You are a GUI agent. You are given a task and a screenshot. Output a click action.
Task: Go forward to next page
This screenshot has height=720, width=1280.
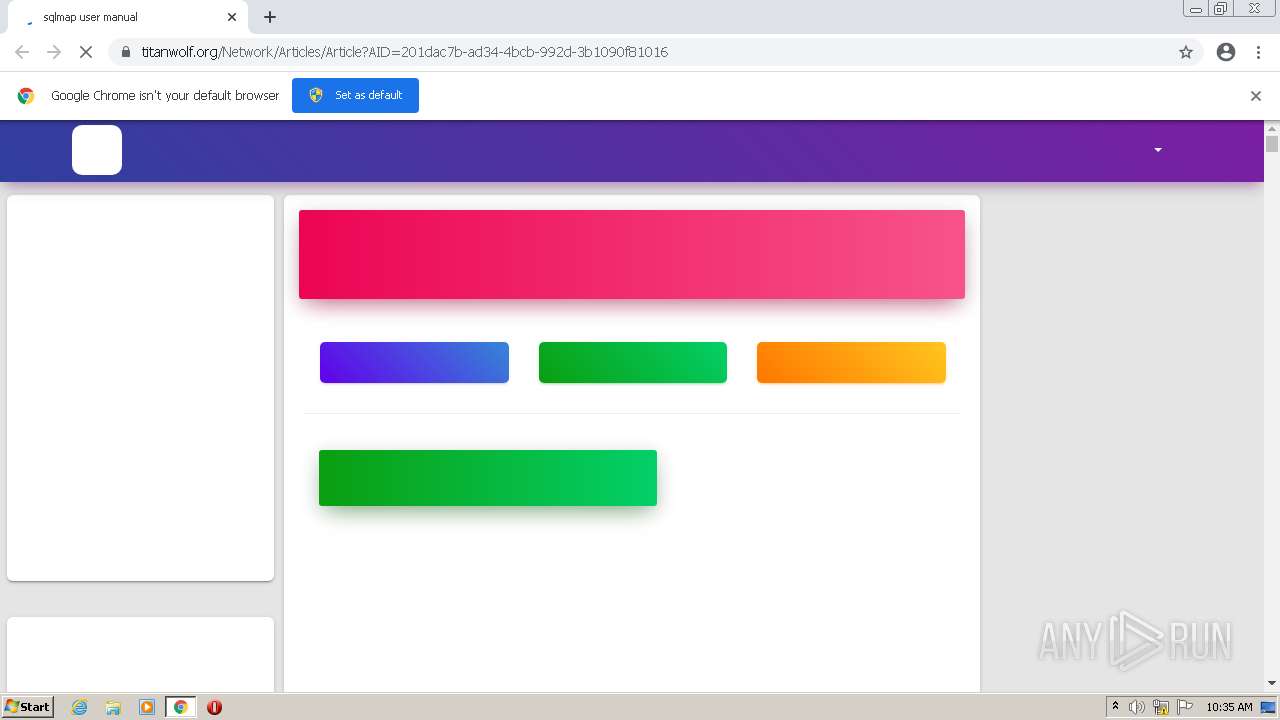point(54,52)
